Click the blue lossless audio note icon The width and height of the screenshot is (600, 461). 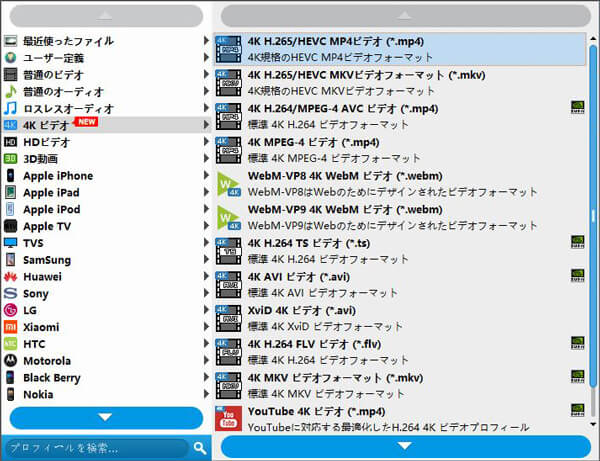click(x=10, y=108)
